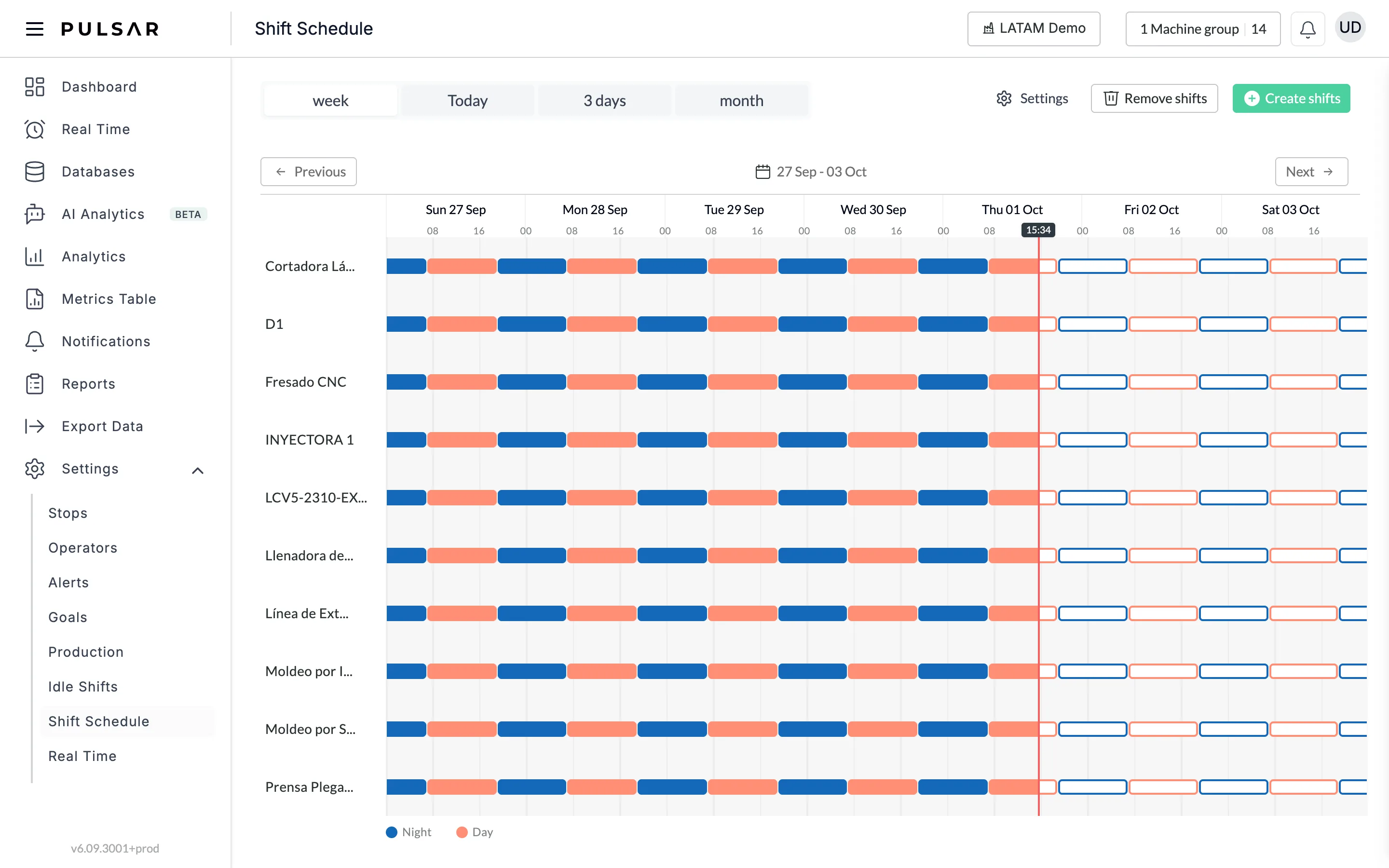Open the UD user avatar

(1350, 27)
